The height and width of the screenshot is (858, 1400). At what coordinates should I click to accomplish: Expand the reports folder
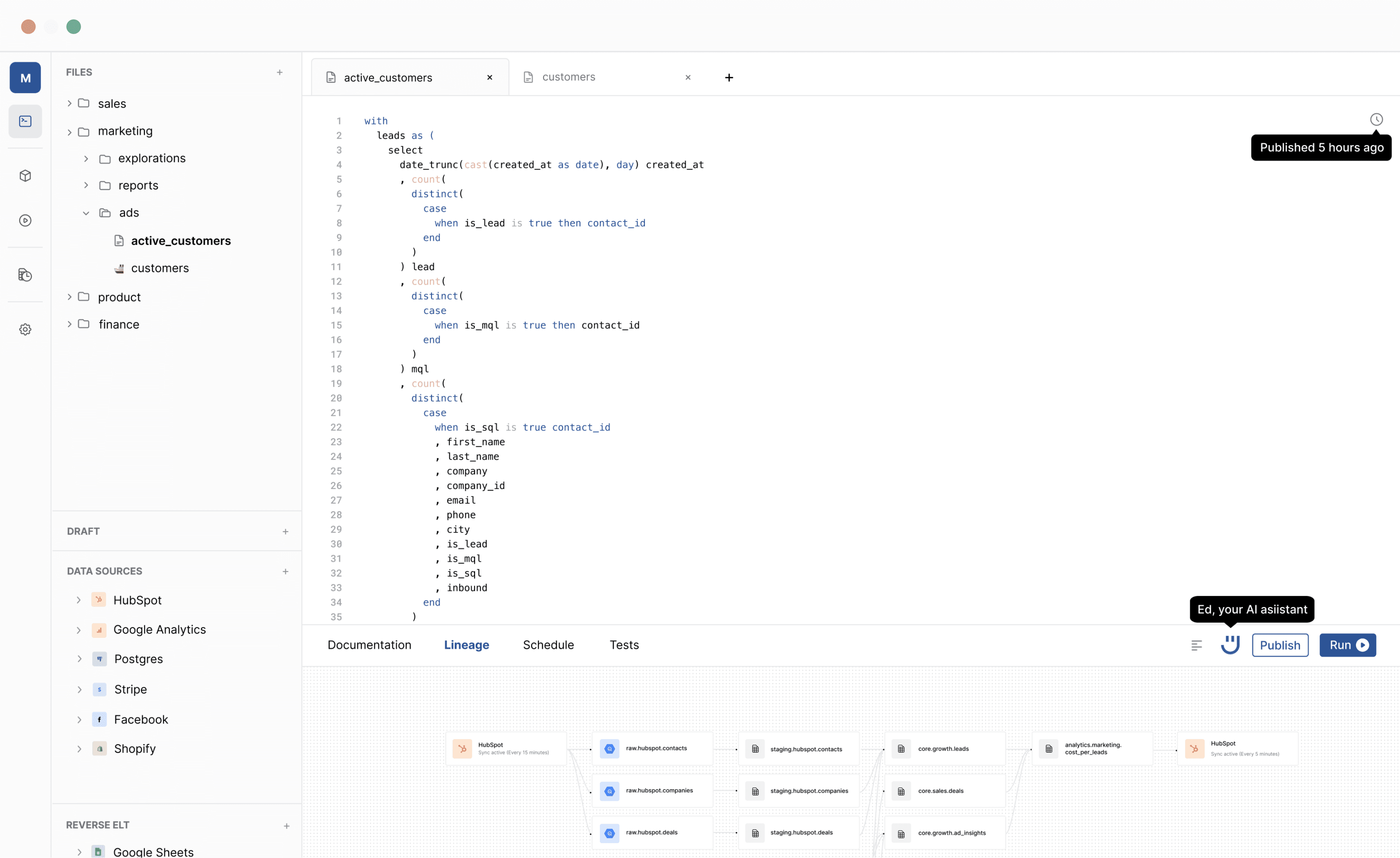click(x=86, y=185)
